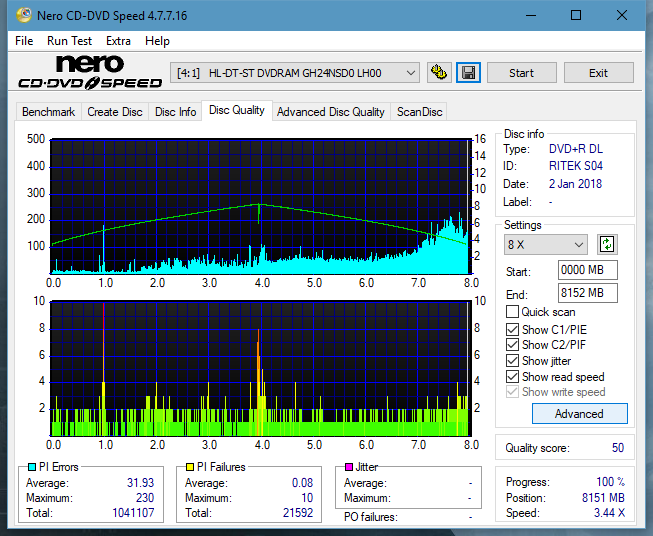
Task: Click the Nero CD-DVD Speed logo
Action: tap(90, 72)
